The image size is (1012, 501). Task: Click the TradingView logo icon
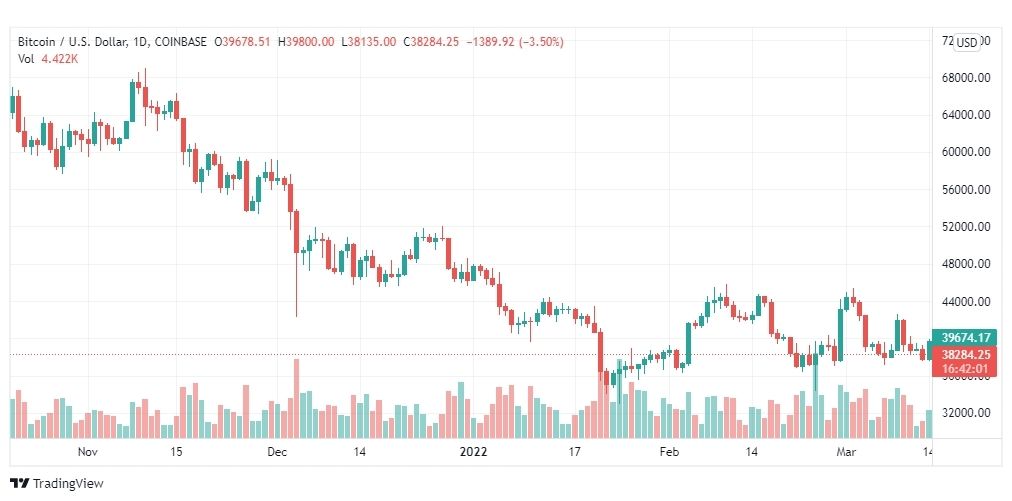pyautogui.click(x=19, y=483)
